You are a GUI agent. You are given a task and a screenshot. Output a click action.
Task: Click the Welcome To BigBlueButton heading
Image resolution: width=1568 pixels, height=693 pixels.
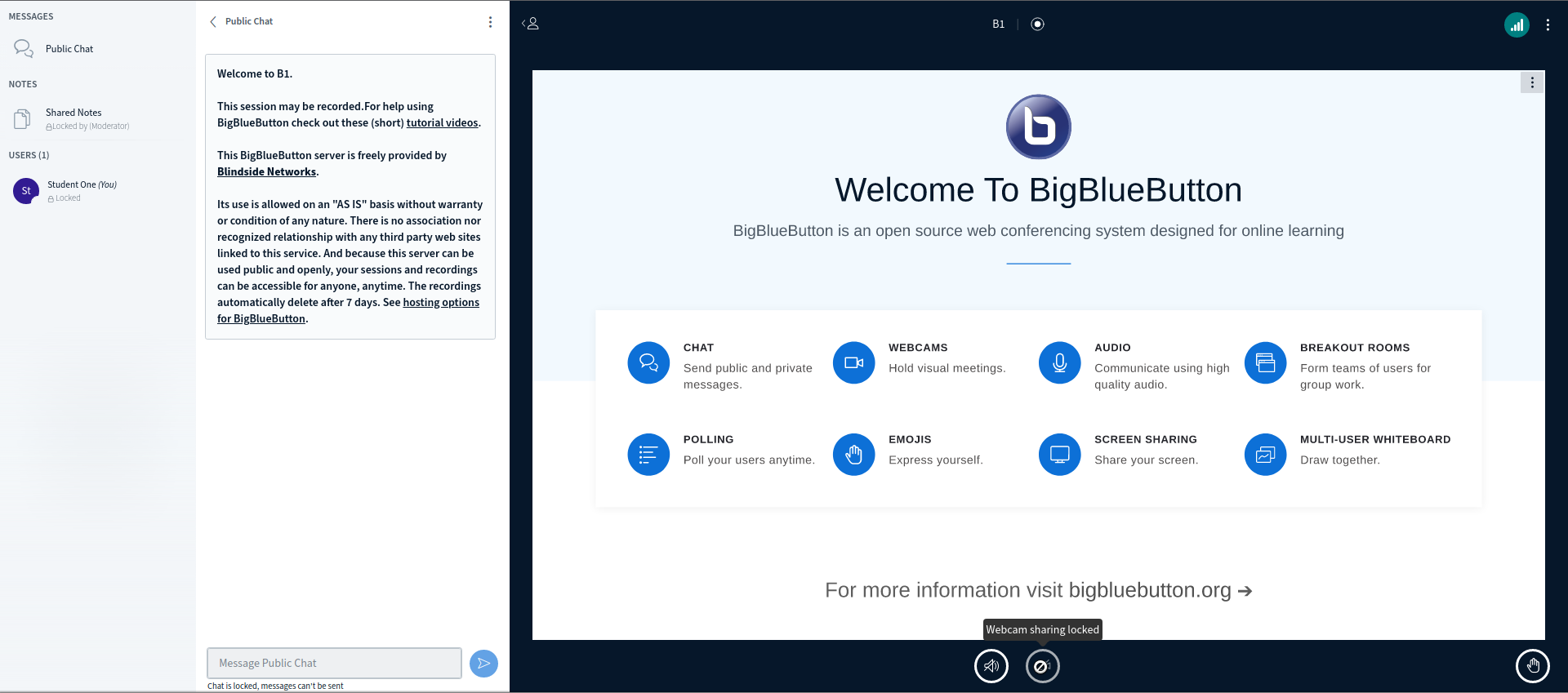[x=1038, y=190]
